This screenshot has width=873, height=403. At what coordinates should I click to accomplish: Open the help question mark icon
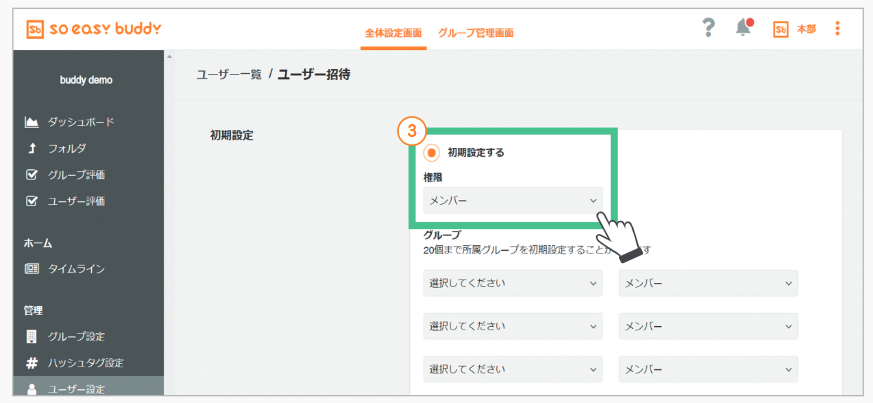coord(708,28)
